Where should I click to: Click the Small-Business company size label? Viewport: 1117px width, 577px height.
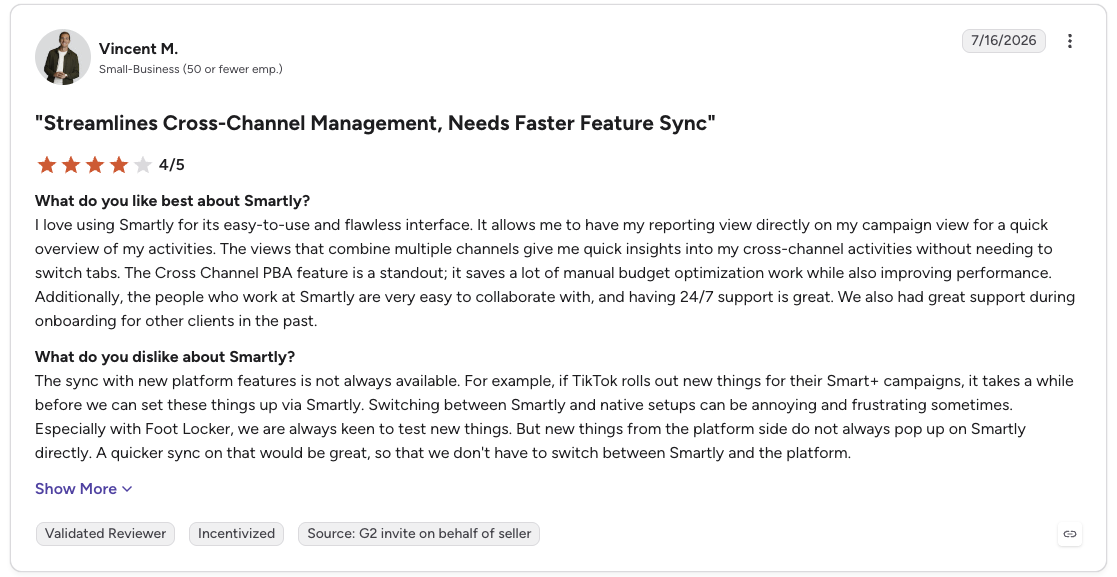pyautogui.click(x=190, y=69)
